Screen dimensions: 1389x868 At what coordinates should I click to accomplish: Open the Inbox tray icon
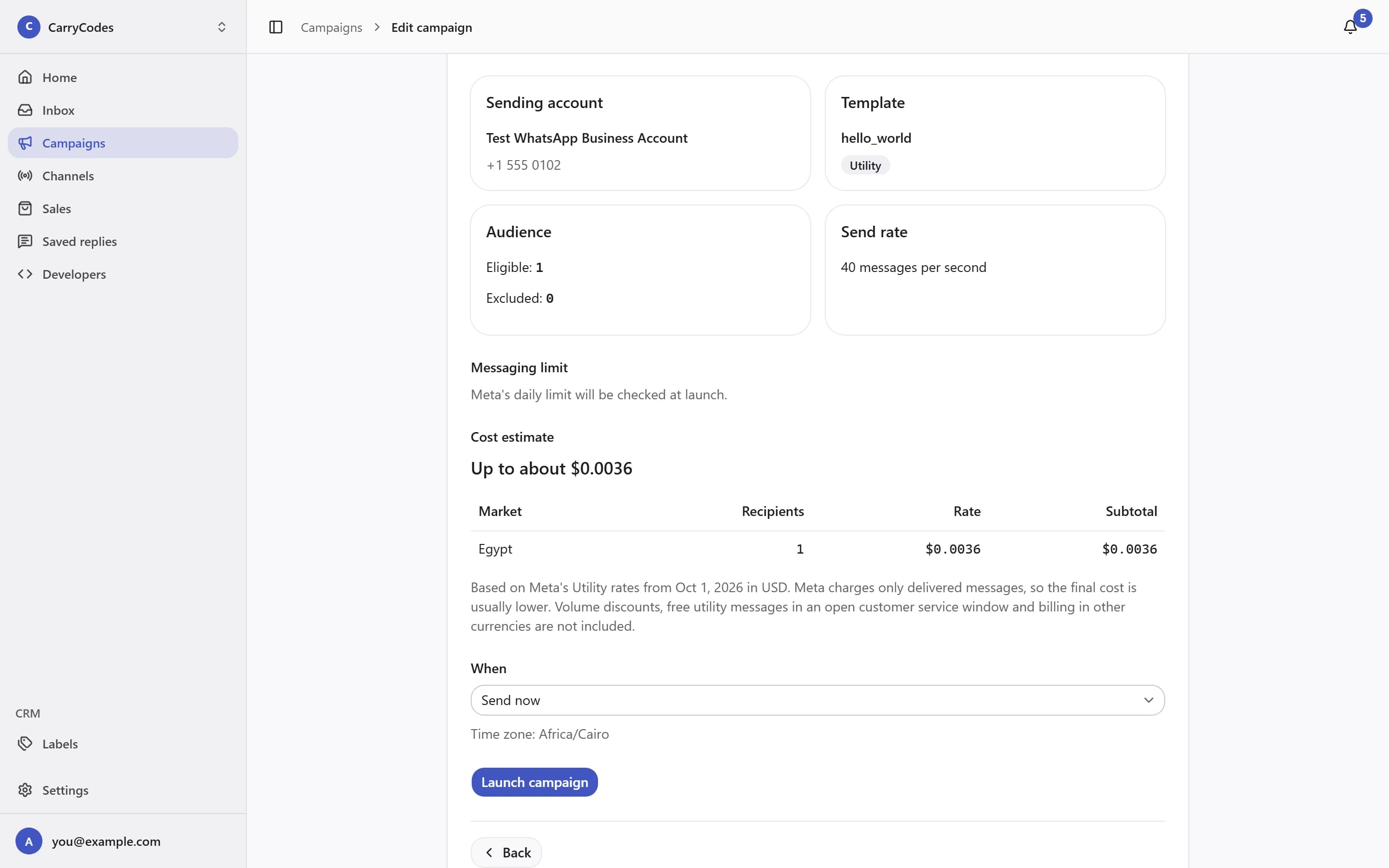[25, 109]
